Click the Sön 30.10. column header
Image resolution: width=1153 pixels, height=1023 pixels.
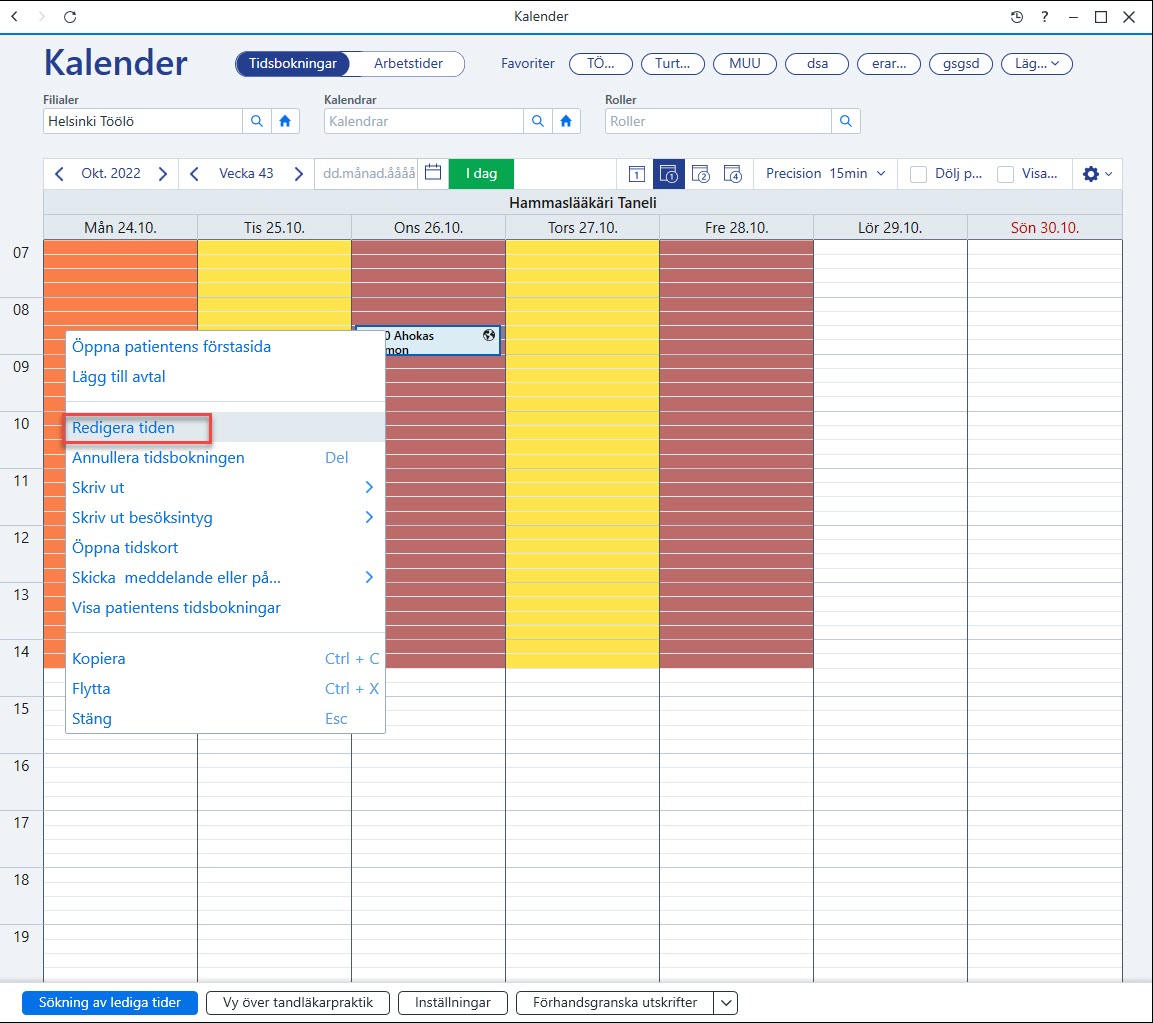coord(1045,227)
